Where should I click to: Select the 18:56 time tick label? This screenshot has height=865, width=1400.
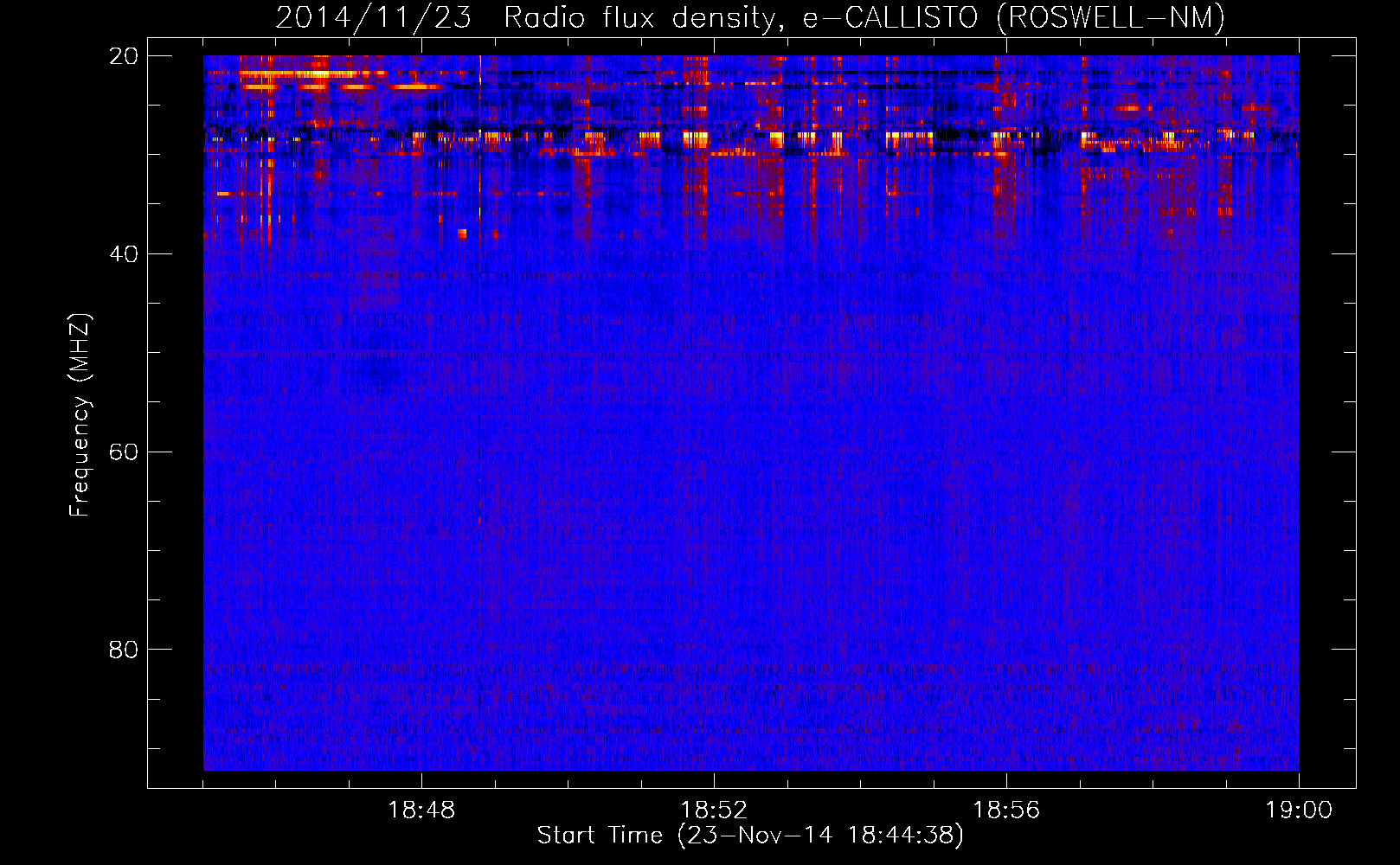click(1006, 811)
